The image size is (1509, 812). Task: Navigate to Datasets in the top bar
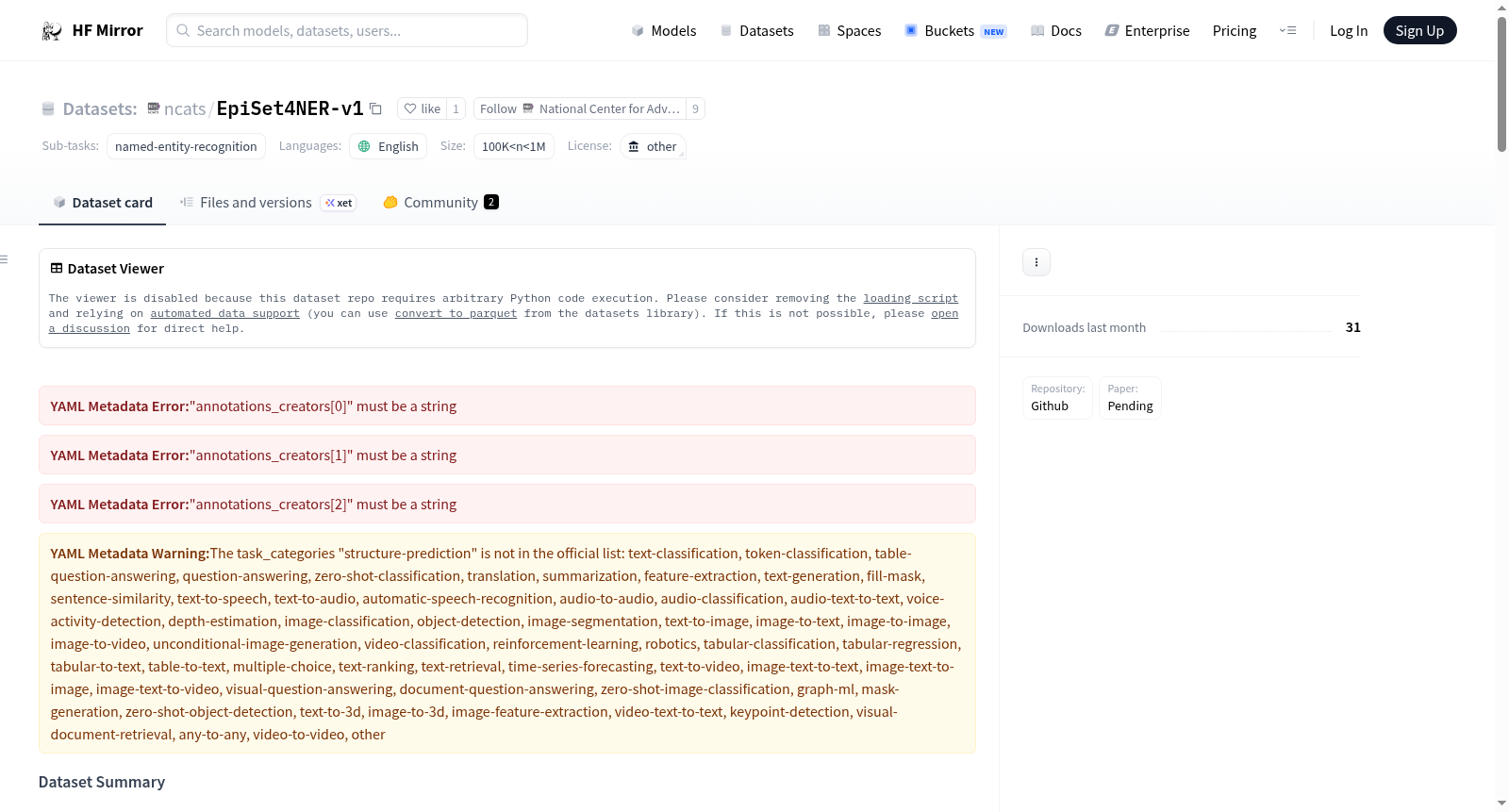pos(756,30)
